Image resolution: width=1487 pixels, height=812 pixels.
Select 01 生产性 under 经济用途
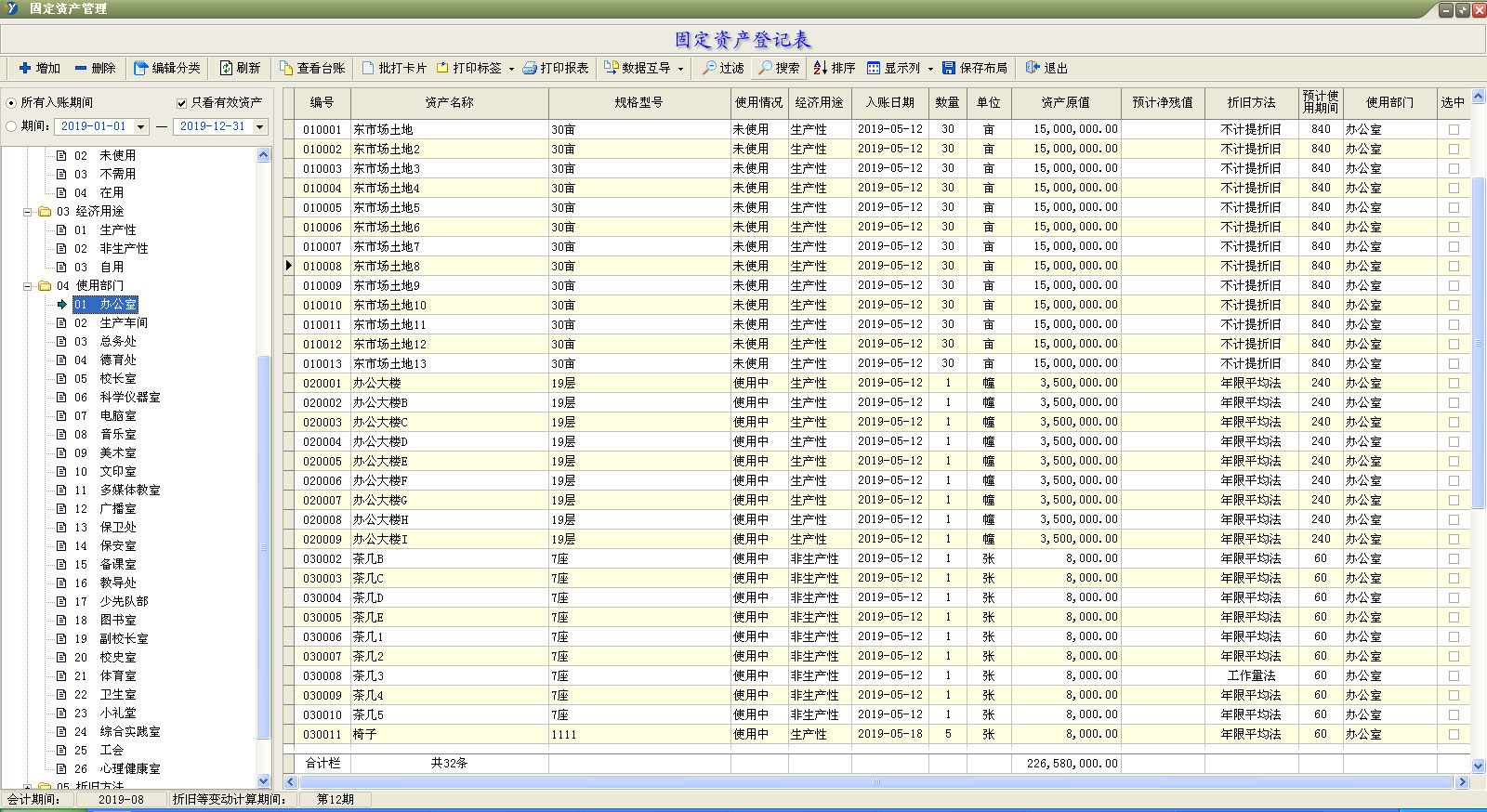pos(105,229)
